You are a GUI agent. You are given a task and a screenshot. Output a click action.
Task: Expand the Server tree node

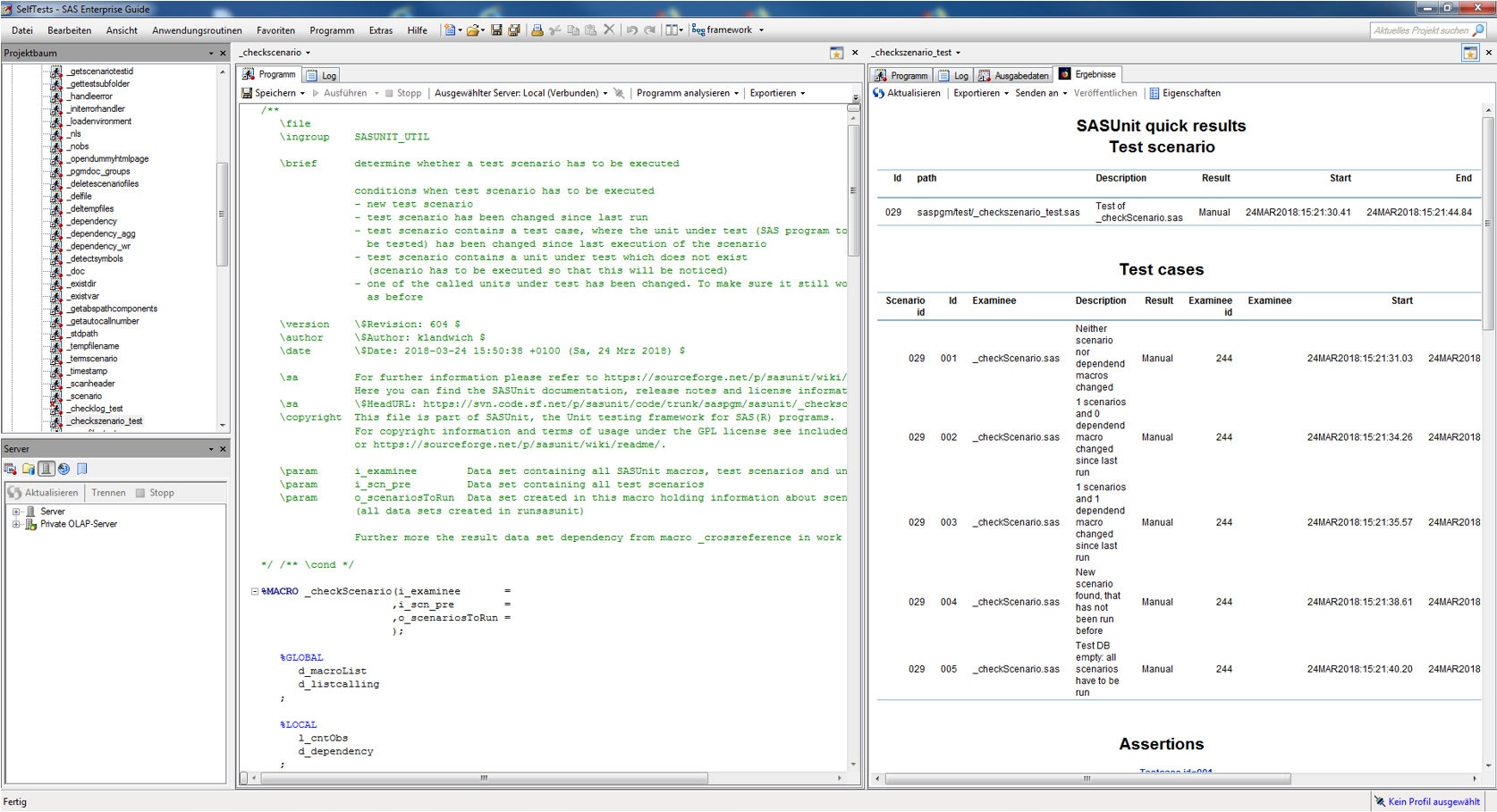(16, 512)
